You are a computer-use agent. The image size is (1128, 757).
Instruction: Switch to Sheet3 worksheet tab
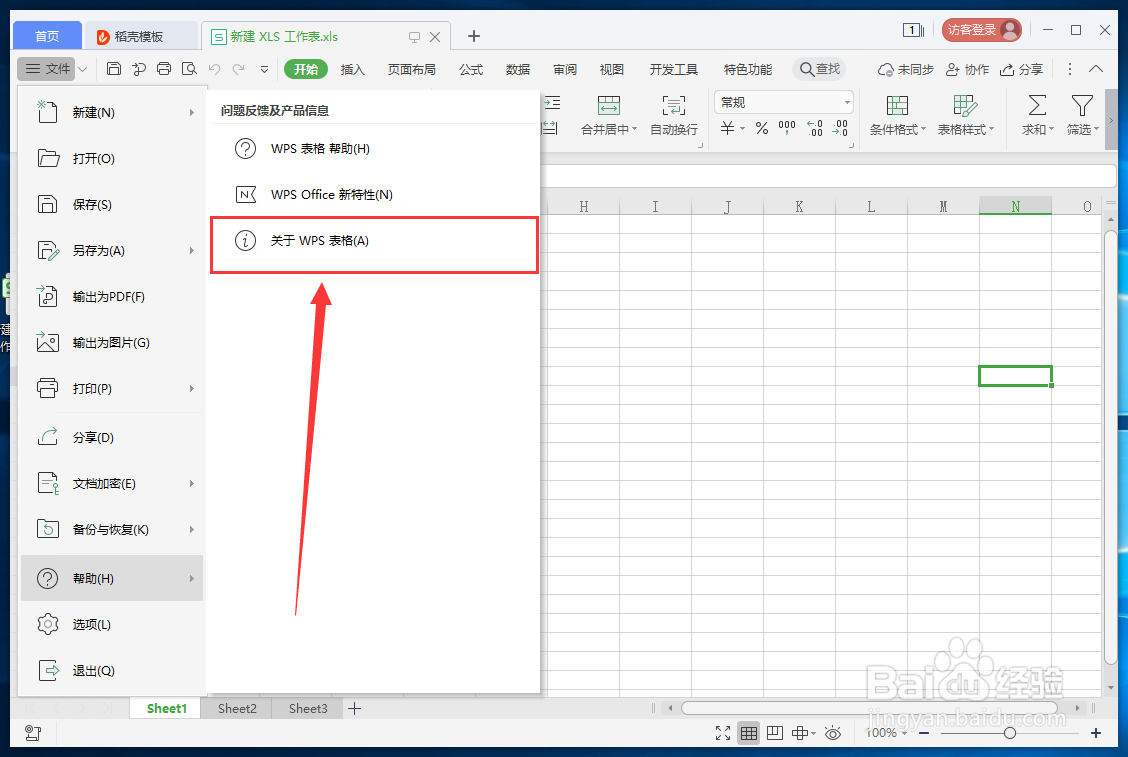[308, 709]
